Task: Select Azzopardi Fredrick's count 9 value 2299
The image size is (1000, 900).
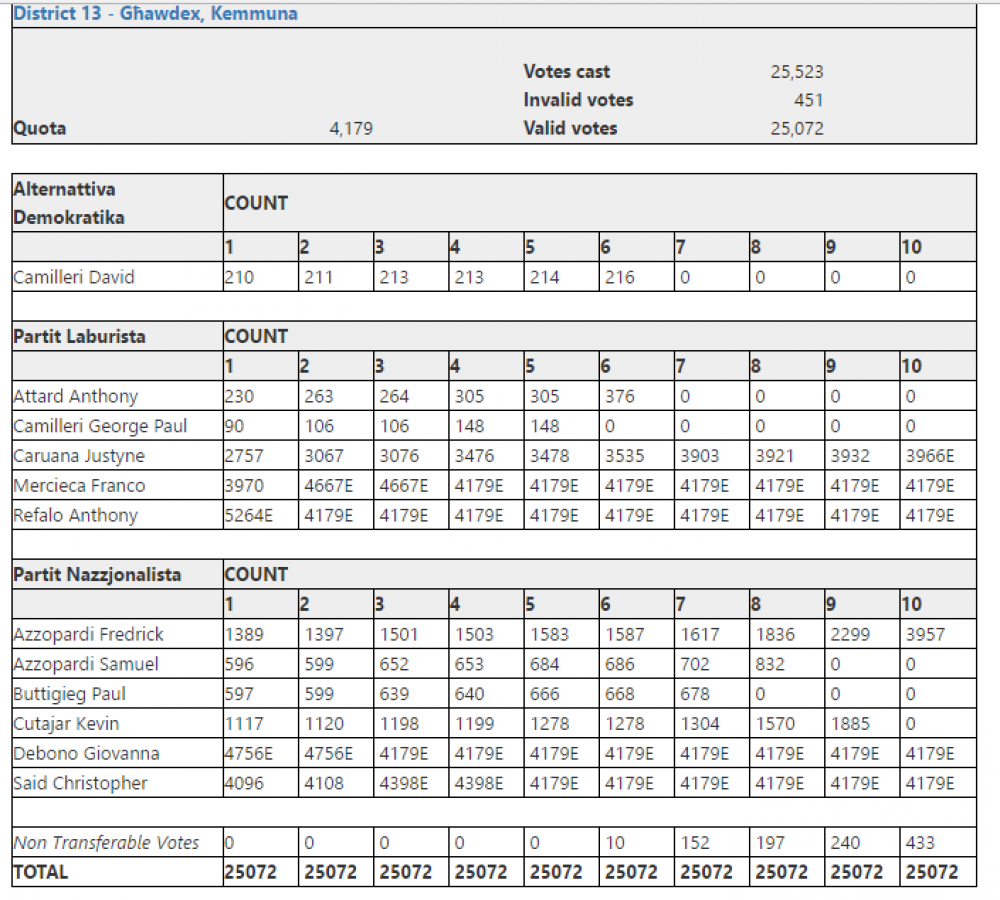Action: click(849, 635)
